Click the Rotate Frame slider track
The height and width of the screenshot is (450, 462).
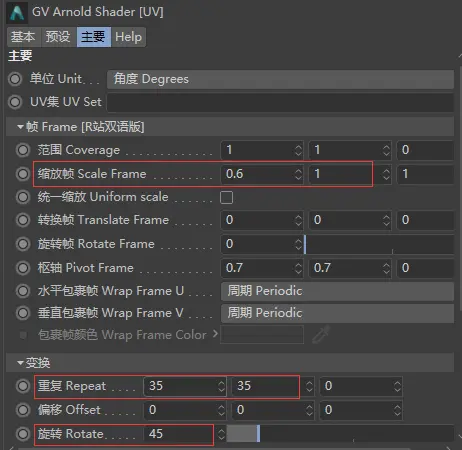click(379, 244)
